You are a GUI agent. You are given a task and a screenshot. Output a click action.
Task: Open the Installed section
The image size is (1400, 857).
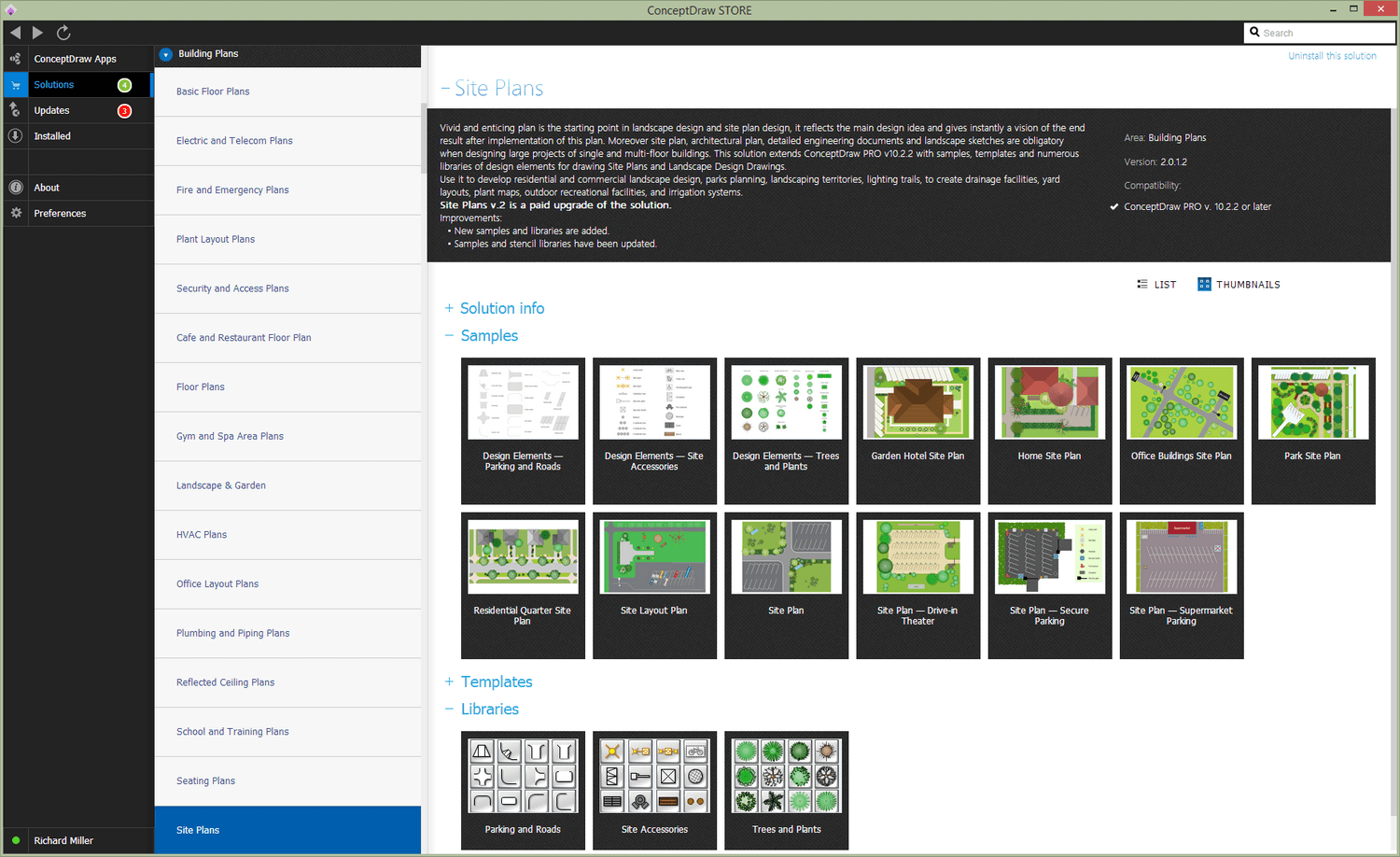(78, 136)
